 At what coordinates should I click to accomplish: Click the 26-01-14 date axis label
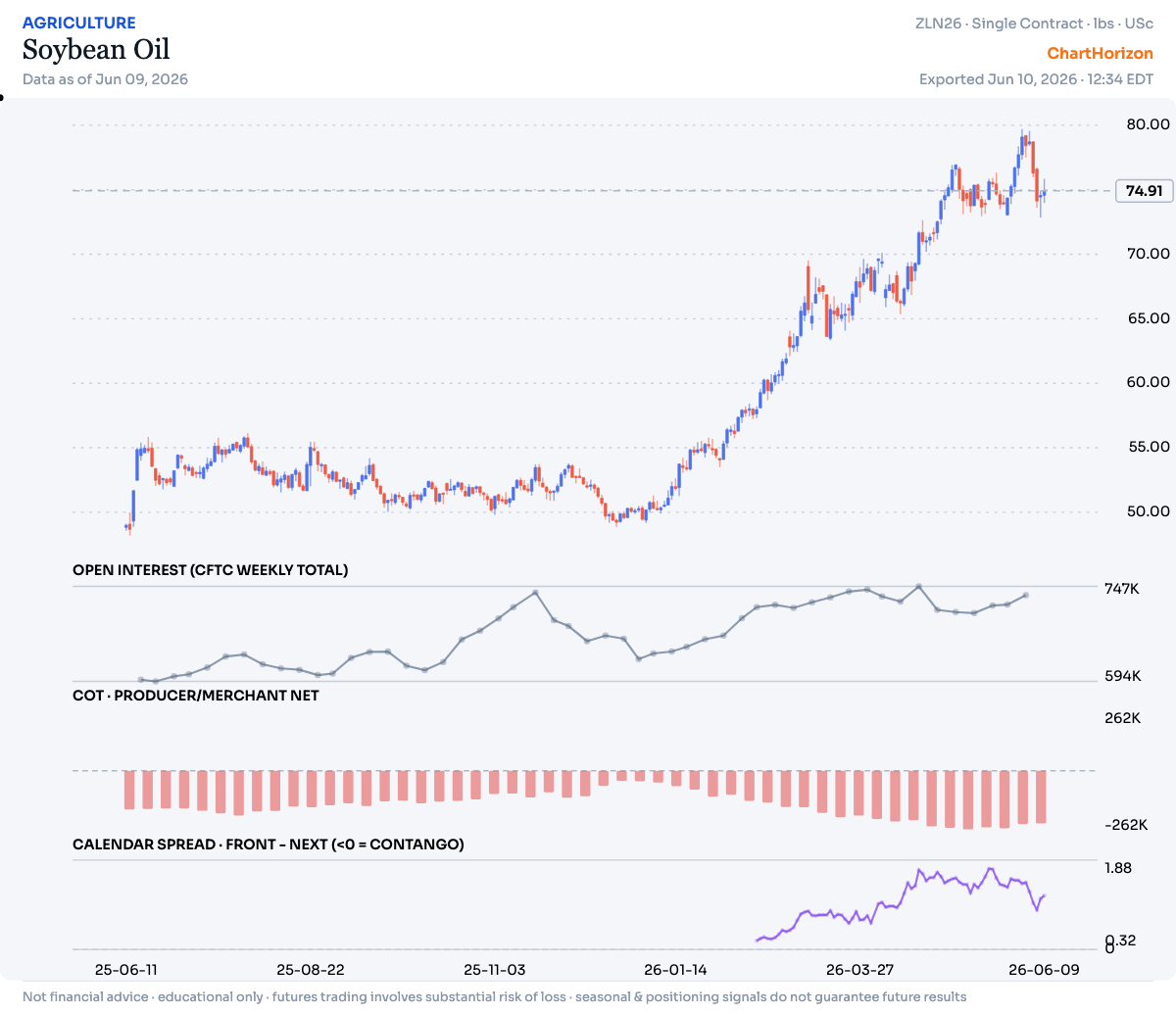tap(675, 970)
